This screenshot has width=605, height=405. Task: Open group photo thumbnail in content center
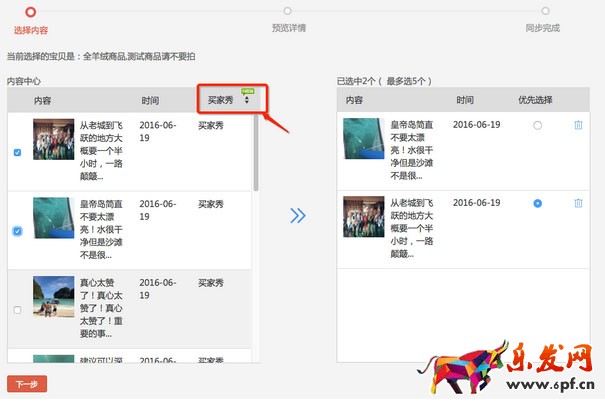(x=54, y=139)
